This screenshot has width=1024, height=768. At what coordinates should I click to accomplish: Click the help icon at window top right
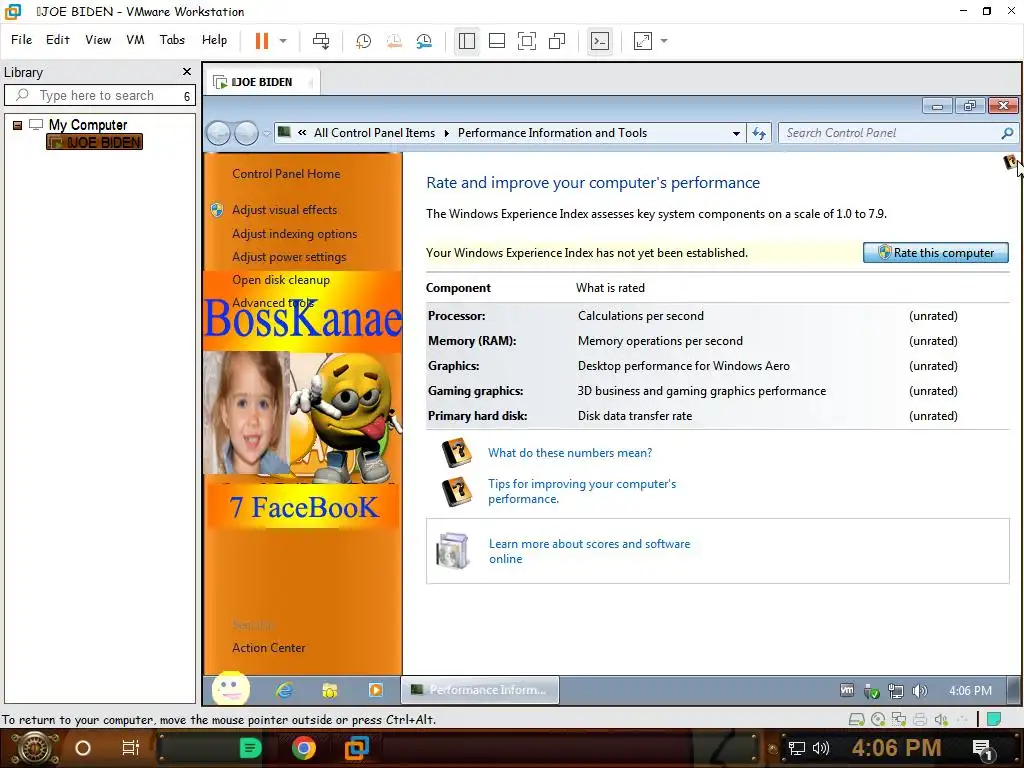click(x=1010, y=161)
